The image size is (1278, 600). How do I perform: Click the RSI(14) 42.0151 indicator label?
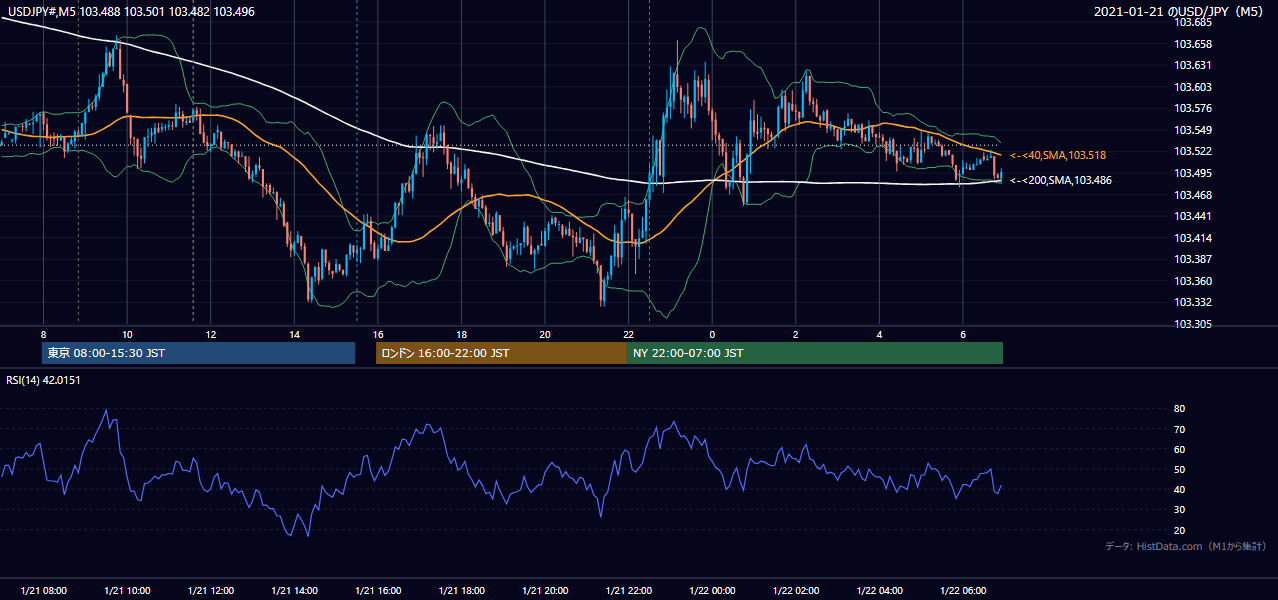(43, 380)
